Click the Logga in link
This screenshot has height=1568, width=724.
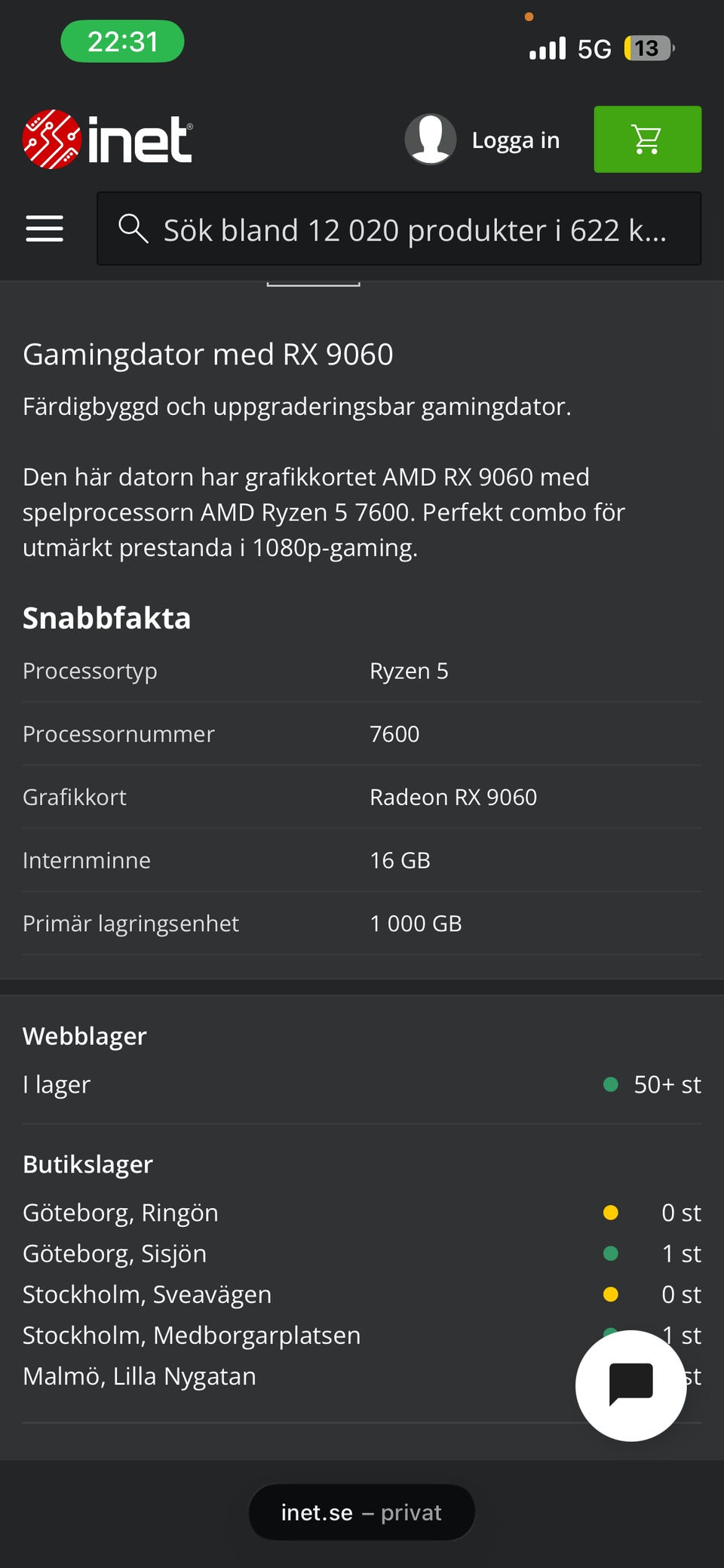(x=516, y=140)
